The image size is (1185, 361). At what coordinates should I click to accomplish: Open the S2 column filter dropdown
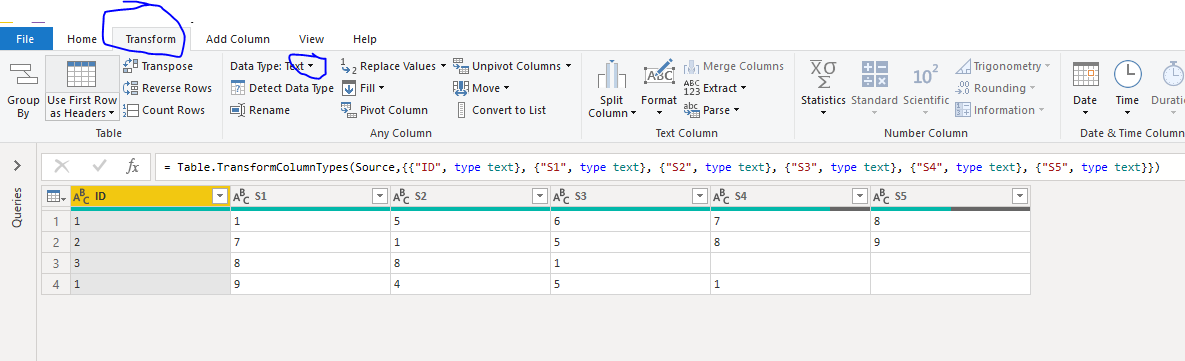point(540,196)
